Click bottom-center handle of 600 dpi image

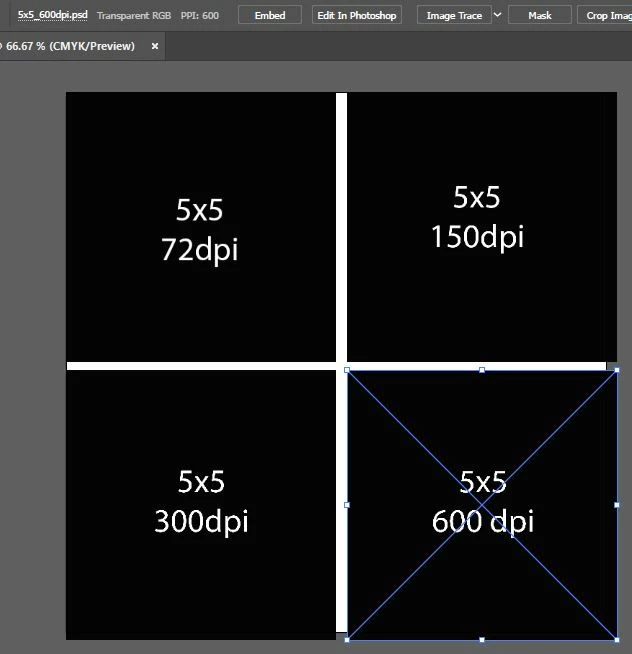(x=482, y=639)
